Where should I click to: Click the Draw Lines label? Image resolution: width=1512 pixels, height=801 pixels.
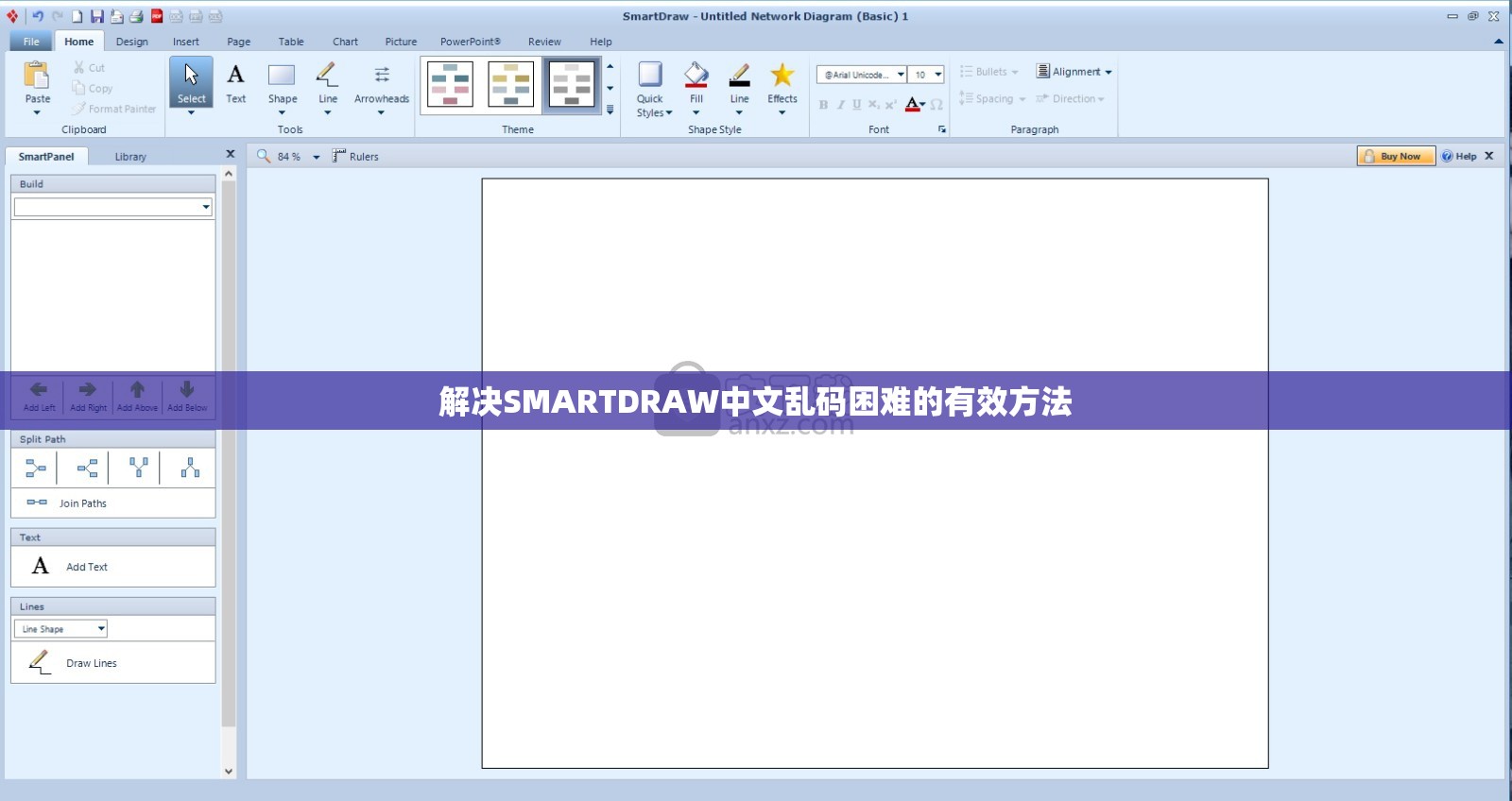click(92, 663)
